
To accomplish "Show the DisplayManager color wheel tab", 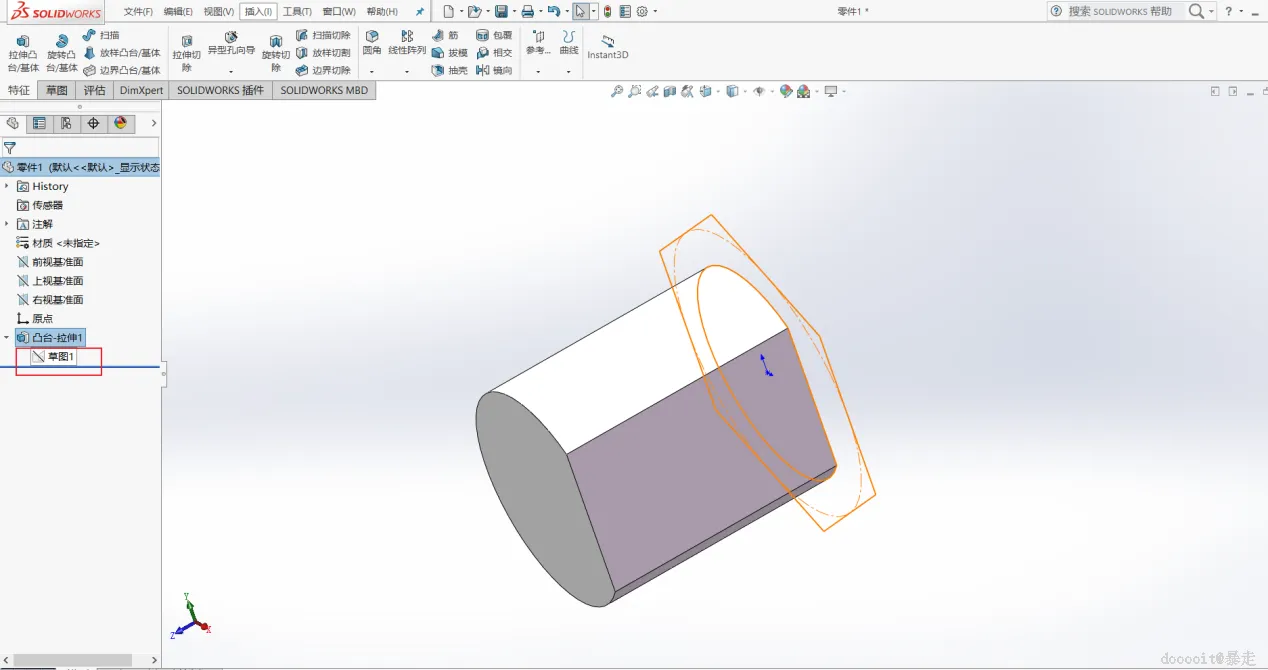I will (120, 123).
